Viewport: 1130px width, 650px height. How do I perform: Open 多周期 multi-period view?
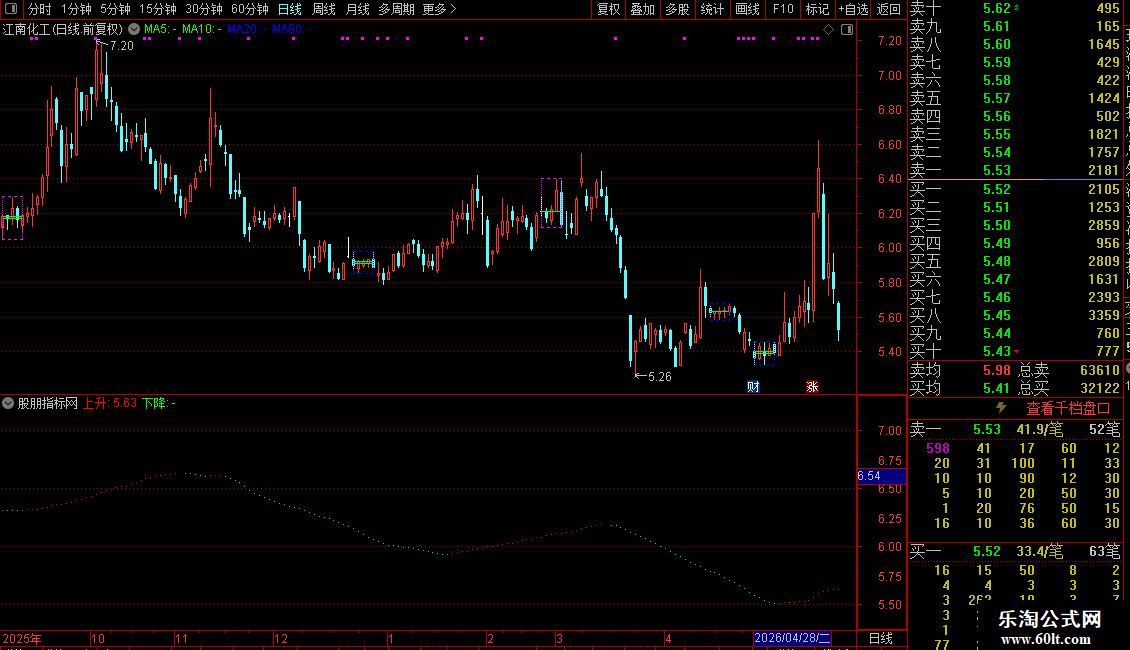(x=396, y=9)
